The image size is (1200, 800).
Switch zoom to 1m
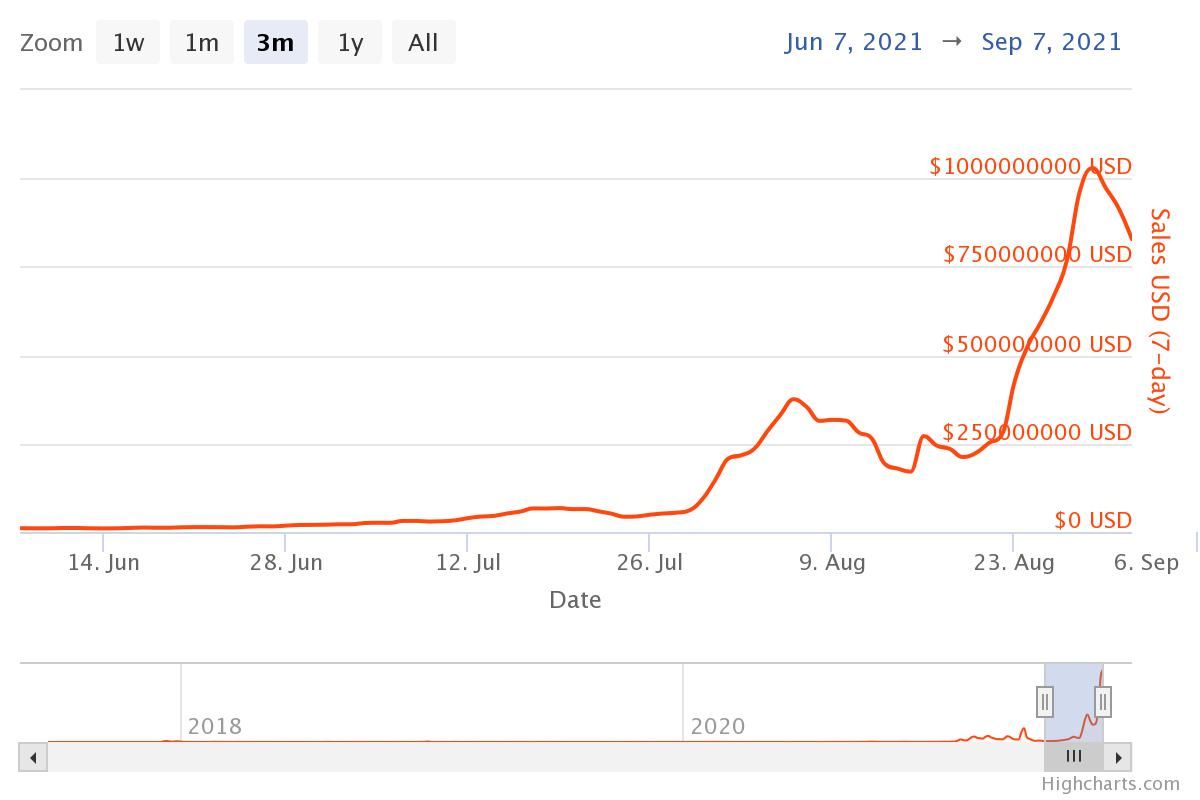[202, 43]
